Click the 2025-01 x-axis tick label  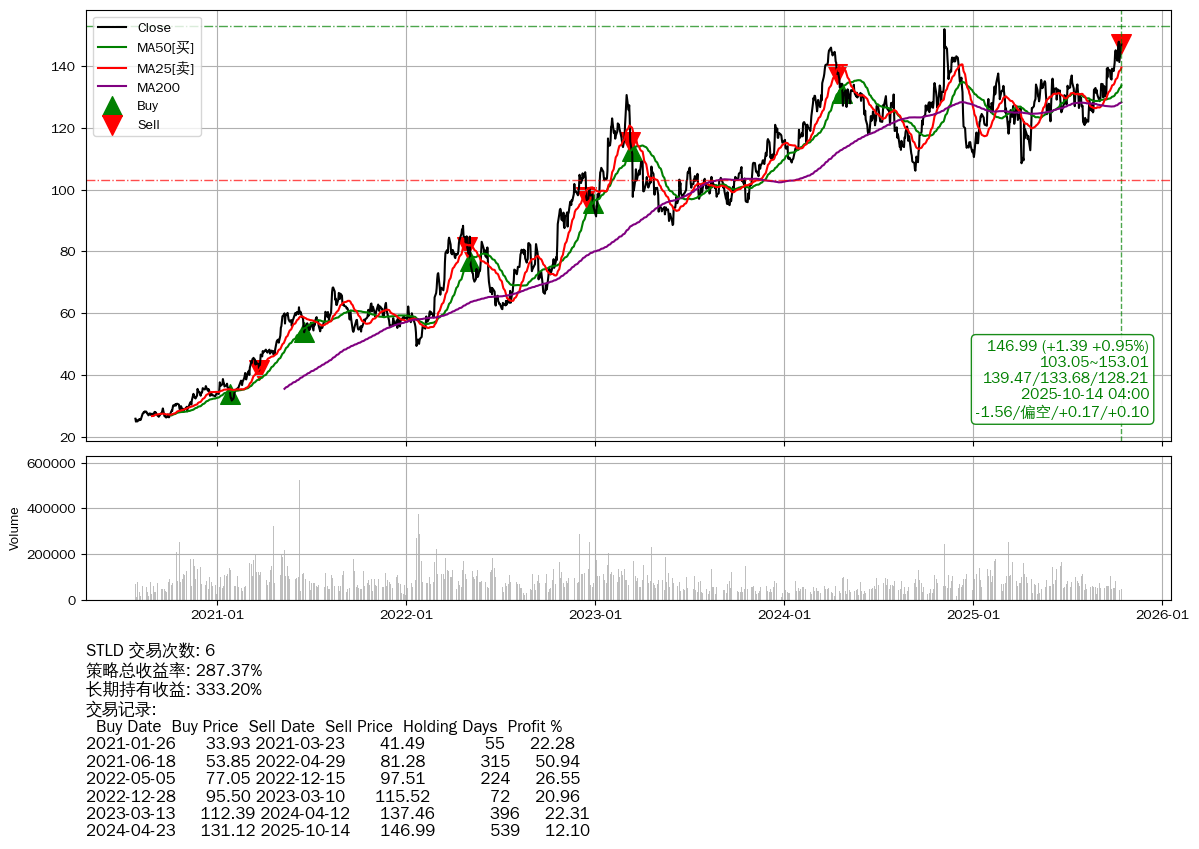[973, 615]
